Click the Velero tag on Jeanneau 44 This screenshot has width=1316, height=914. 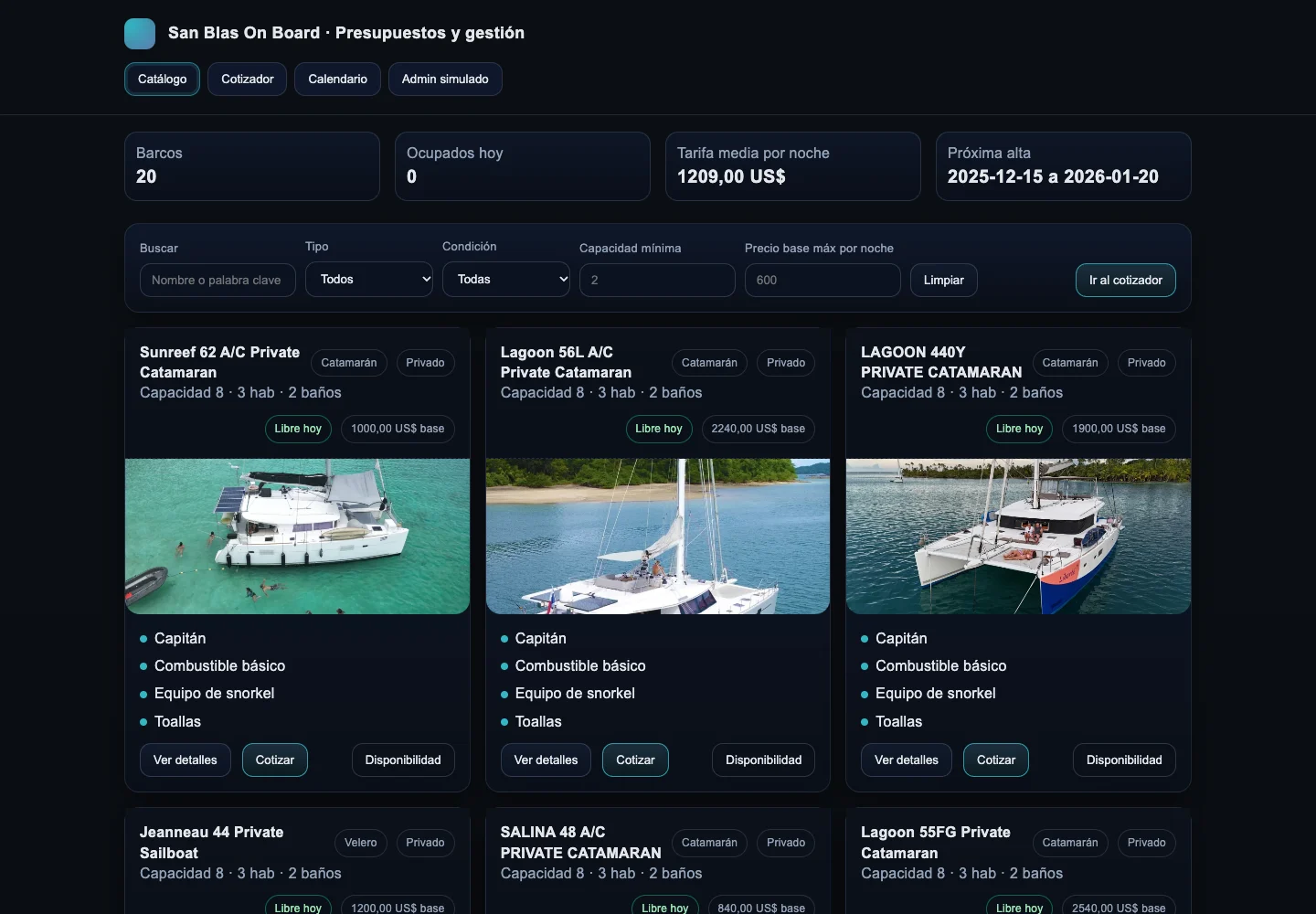click(x=361, y=843)
